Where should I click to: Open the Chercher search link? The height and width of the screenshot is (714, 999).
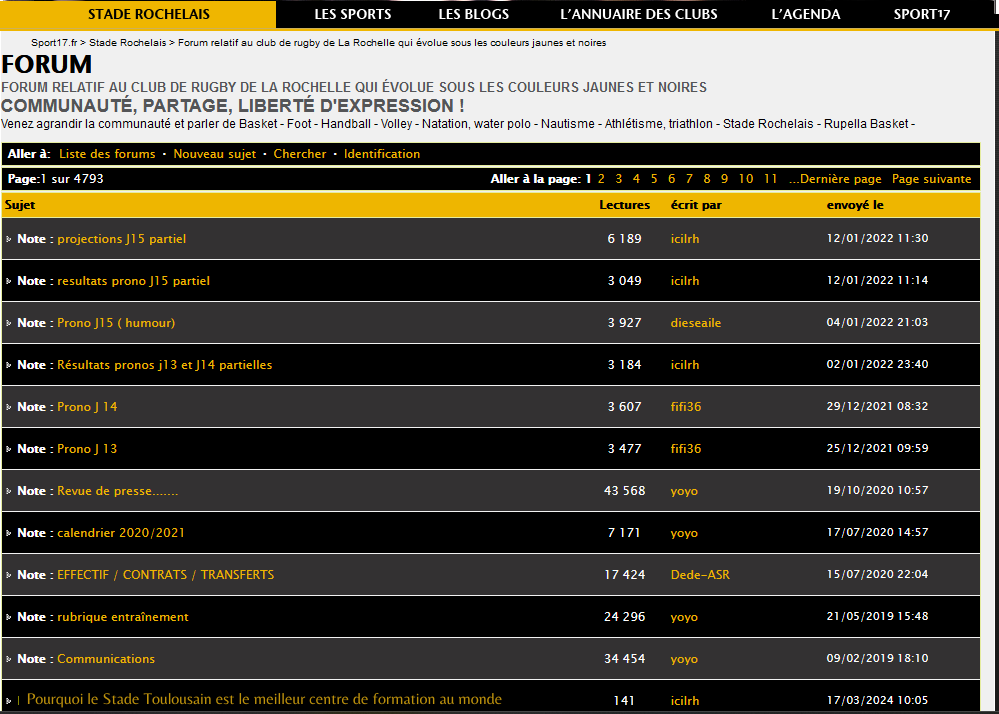299,154
